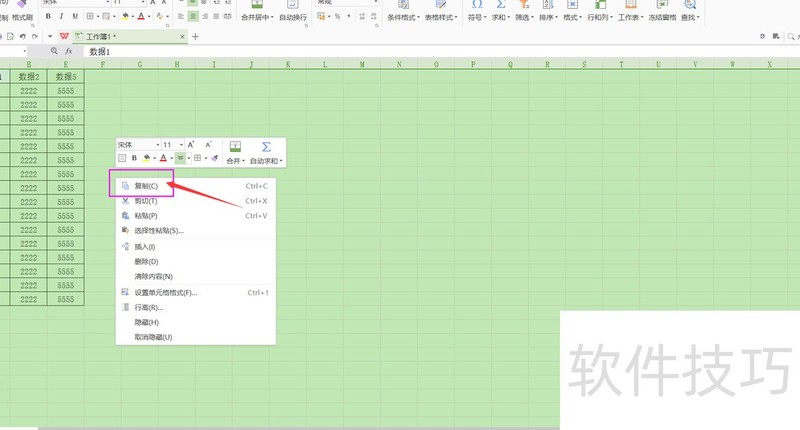Choose 剪切(T) from the context menu
The image size is (800, 430).
click(195, 201)
